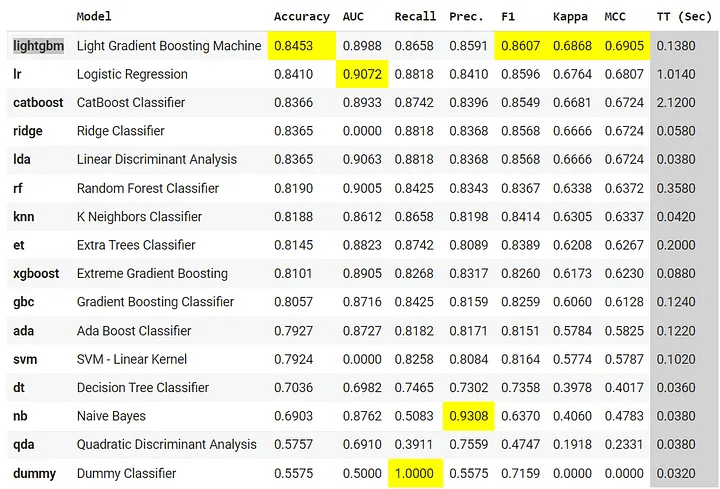This screenshot has width=720, height=489.
Task: Click highlighted F1 value 0.8607
Action: pyautogui.click(x=521, y=46)
